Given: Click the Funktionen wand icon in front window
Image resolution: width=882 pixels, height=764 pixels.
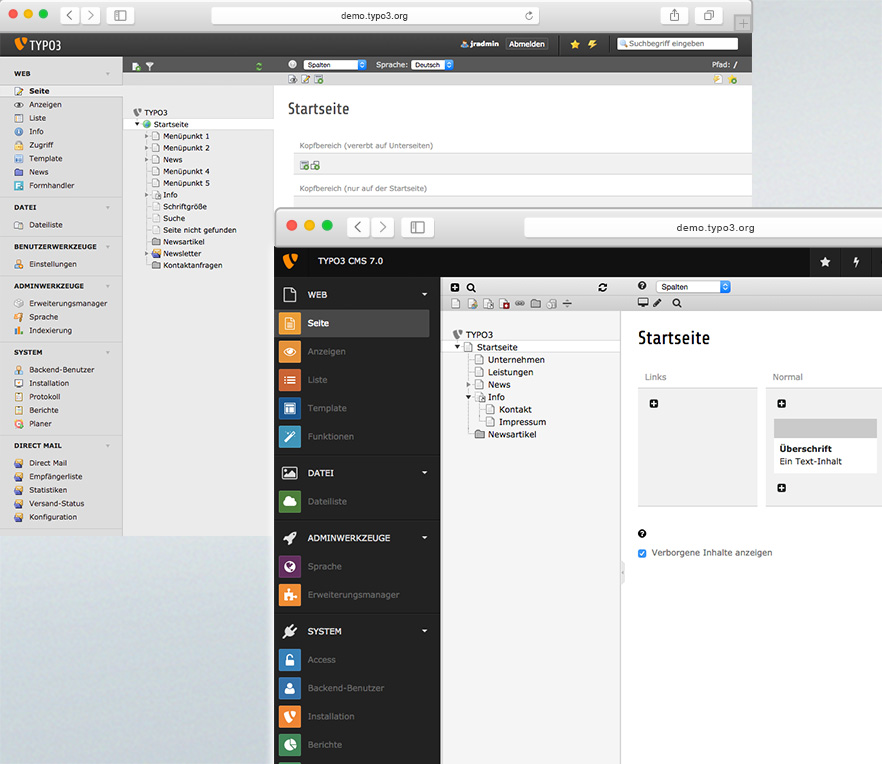Looking at the screenshot, I should pos(290,437).
